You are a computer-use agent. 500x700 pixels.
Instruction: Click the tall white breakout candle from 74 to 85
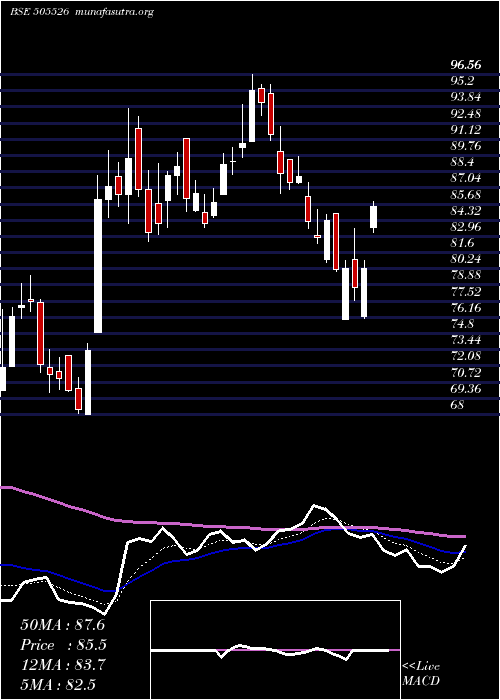click(x=98, y=266)
